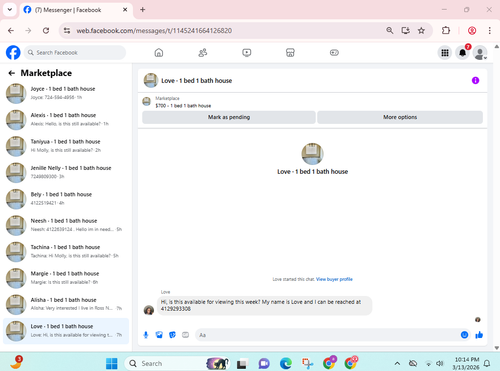Image resolution: width=500 pixels, height=371 pixels.
Task: Click Love's message containing 4129293308
Action: click(264, 305)
